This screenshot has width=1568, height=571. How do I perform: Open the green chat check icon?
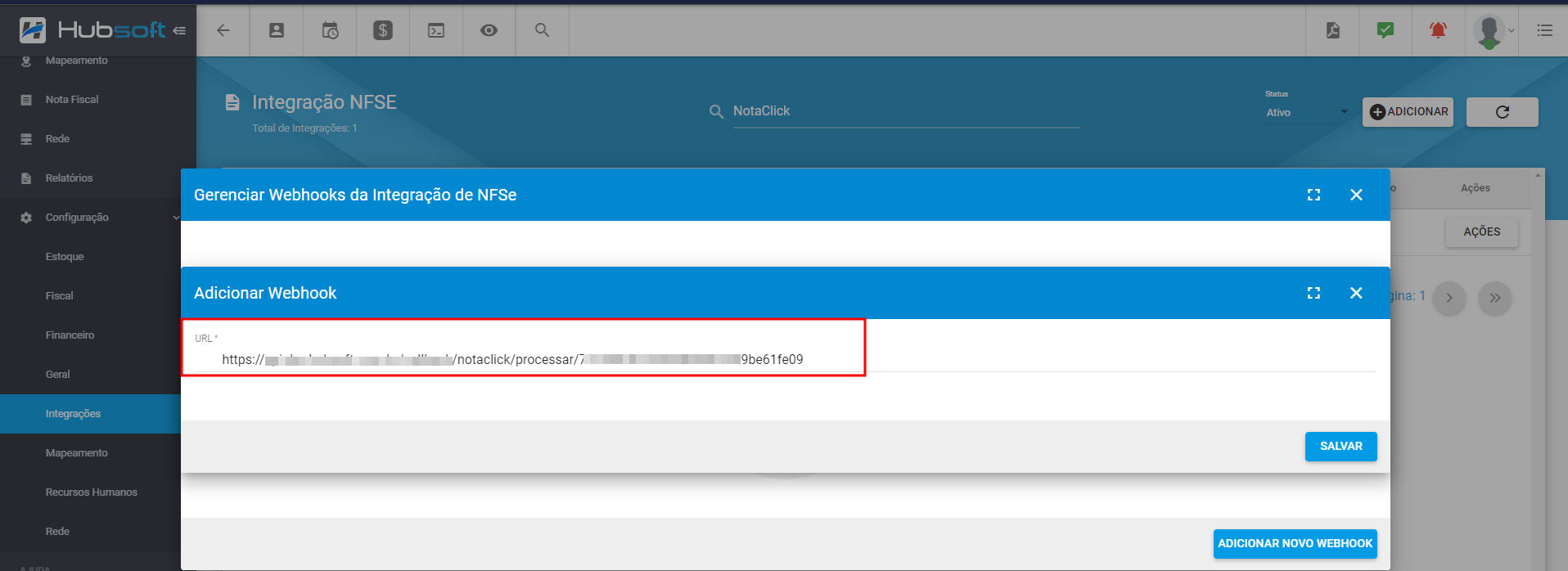[1386, 30]
